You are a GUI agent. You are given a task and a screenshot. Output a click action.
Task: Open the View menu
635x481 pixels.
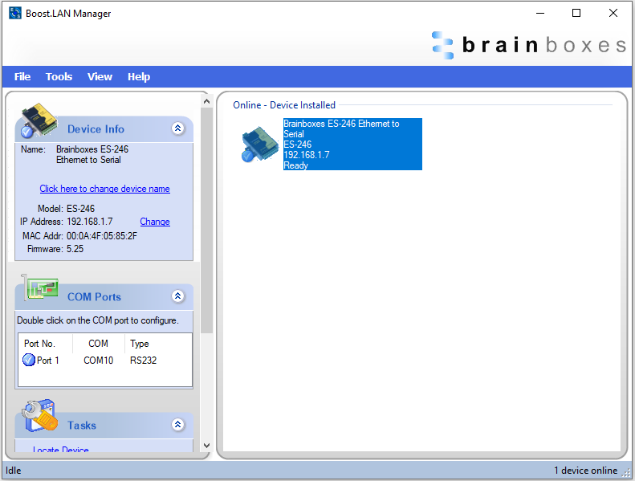point(100,77)
